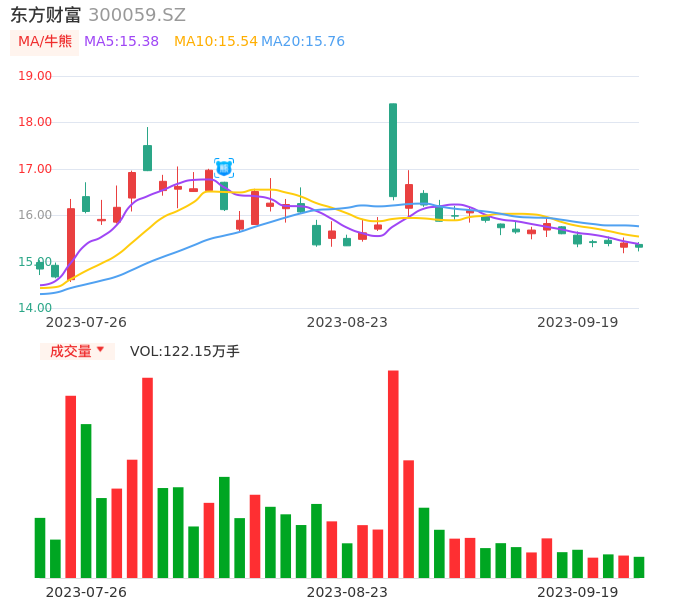The width and height of the screenshot is (686, 606).
Task: Click the MA5:15.38 legend label
Action: pyautogui.click(x=121, y=42)
